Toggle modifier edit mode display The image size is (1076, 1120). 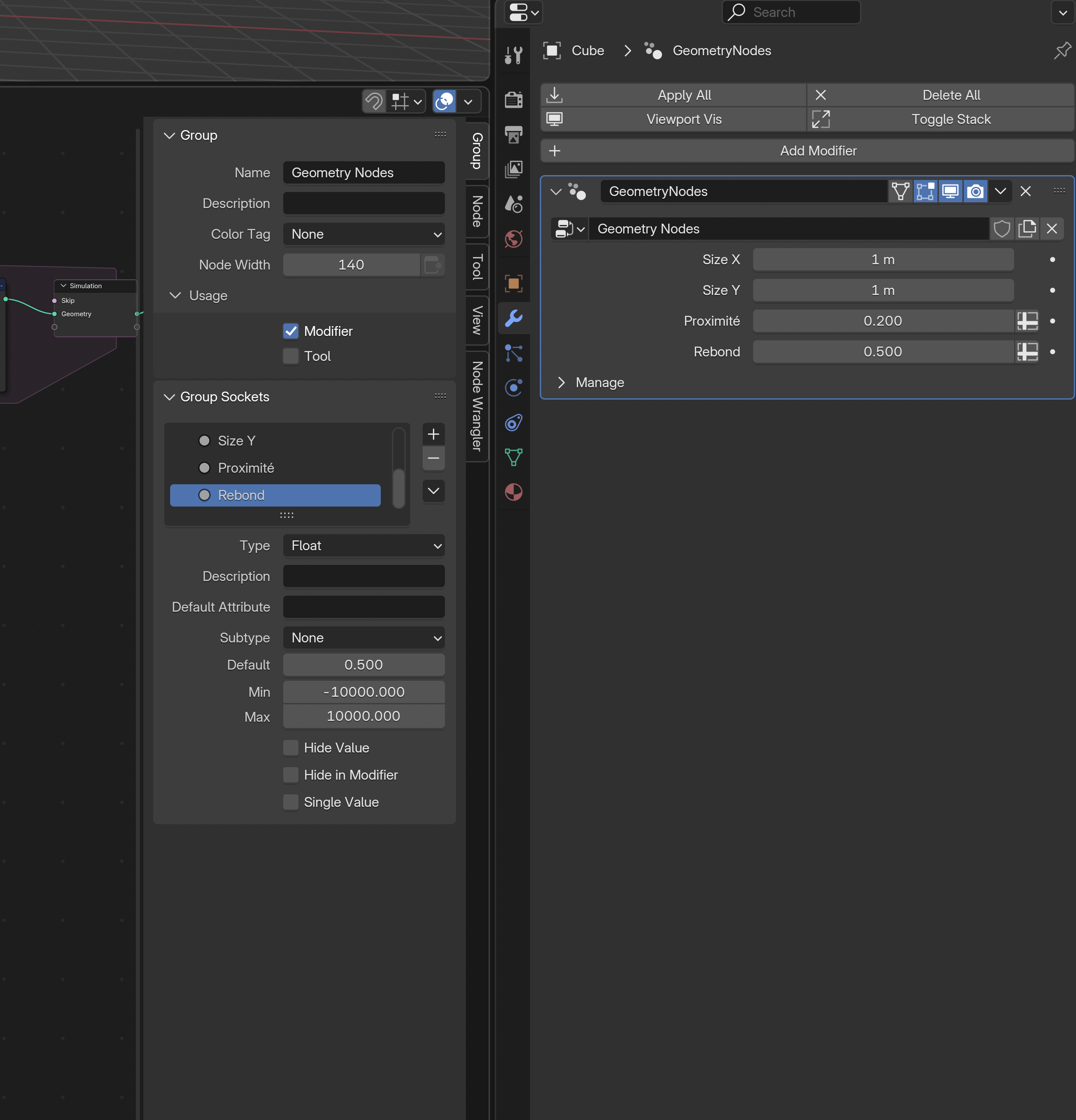925,192
